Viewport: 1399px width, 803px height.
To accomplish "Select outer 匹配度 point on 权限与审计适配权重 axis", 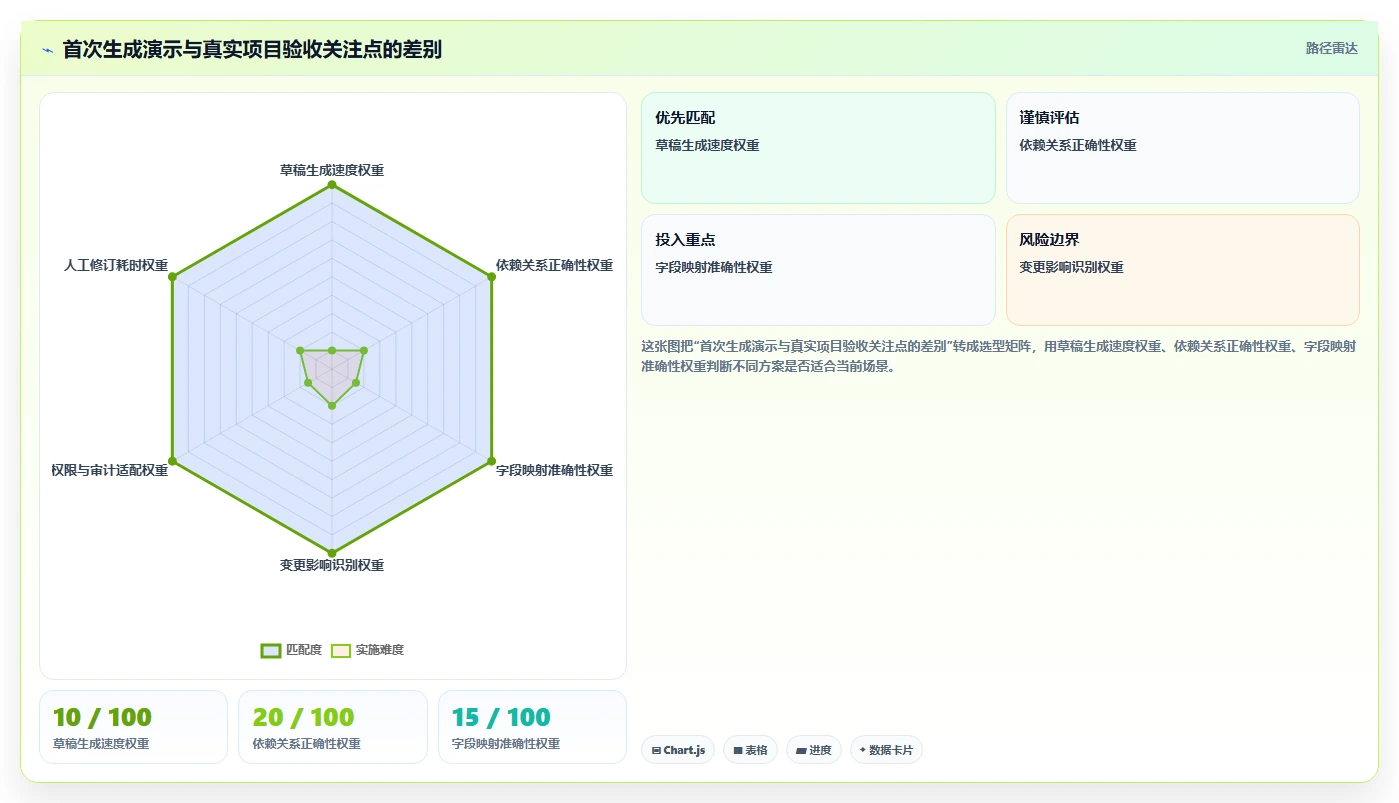I will click(x=173, y=461).
